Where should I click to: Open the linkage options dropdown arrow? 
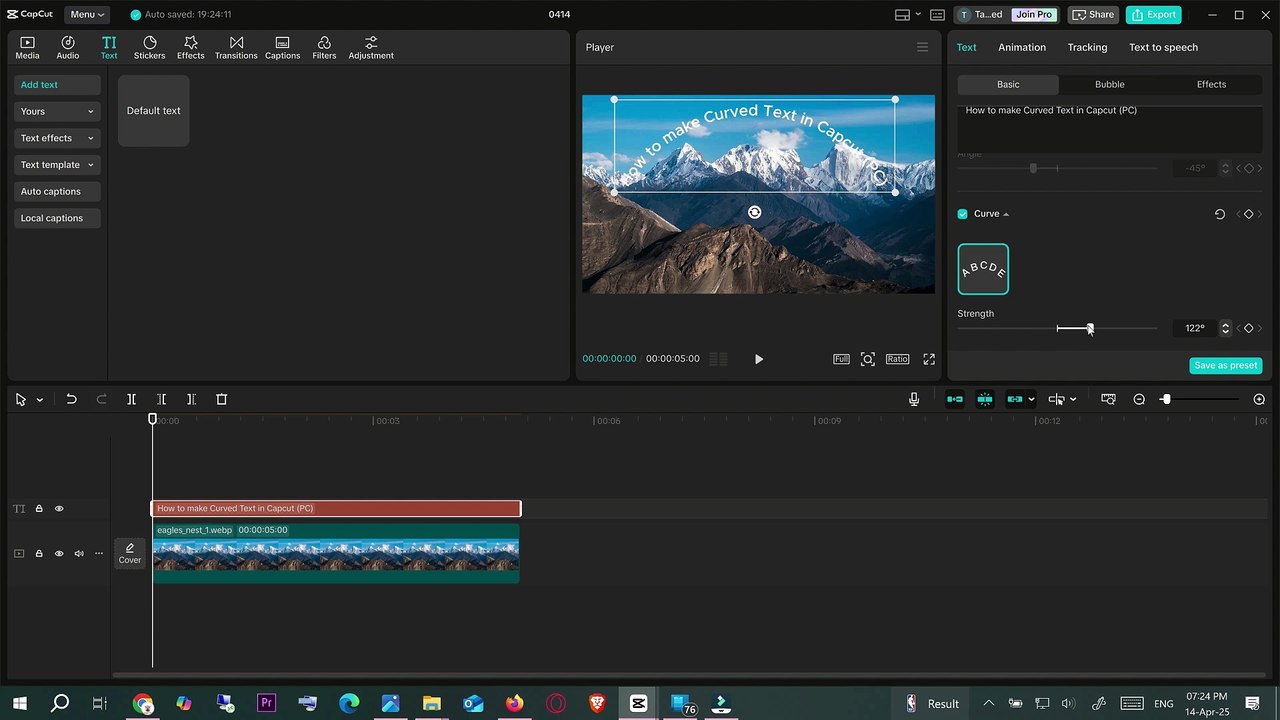click(1031, 400)
